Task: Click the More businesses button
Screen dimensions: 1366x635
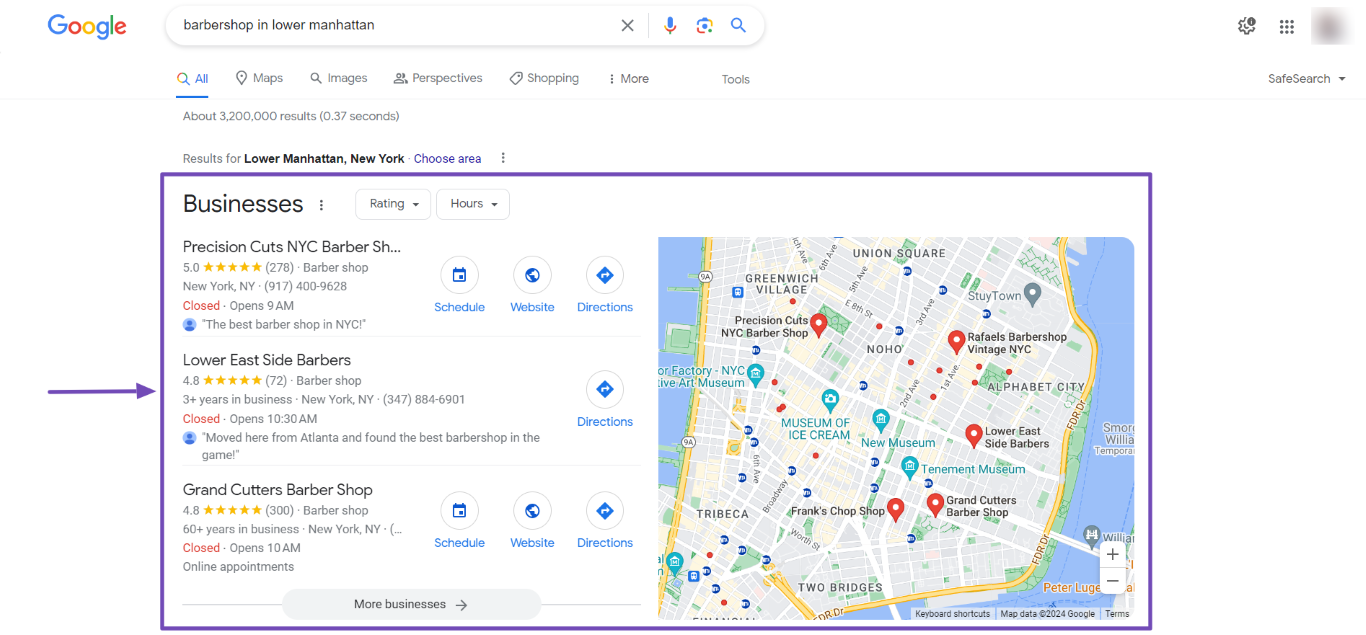Action: click(x=411, y=604)
